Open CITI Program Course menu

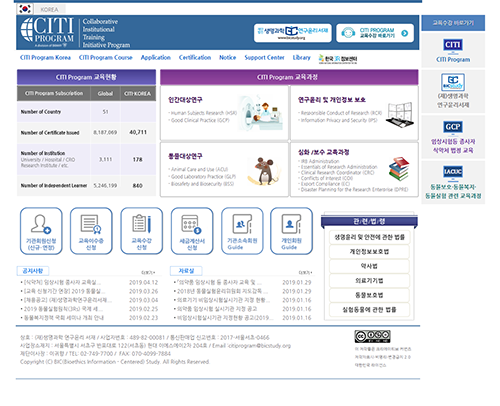(106, 57)
